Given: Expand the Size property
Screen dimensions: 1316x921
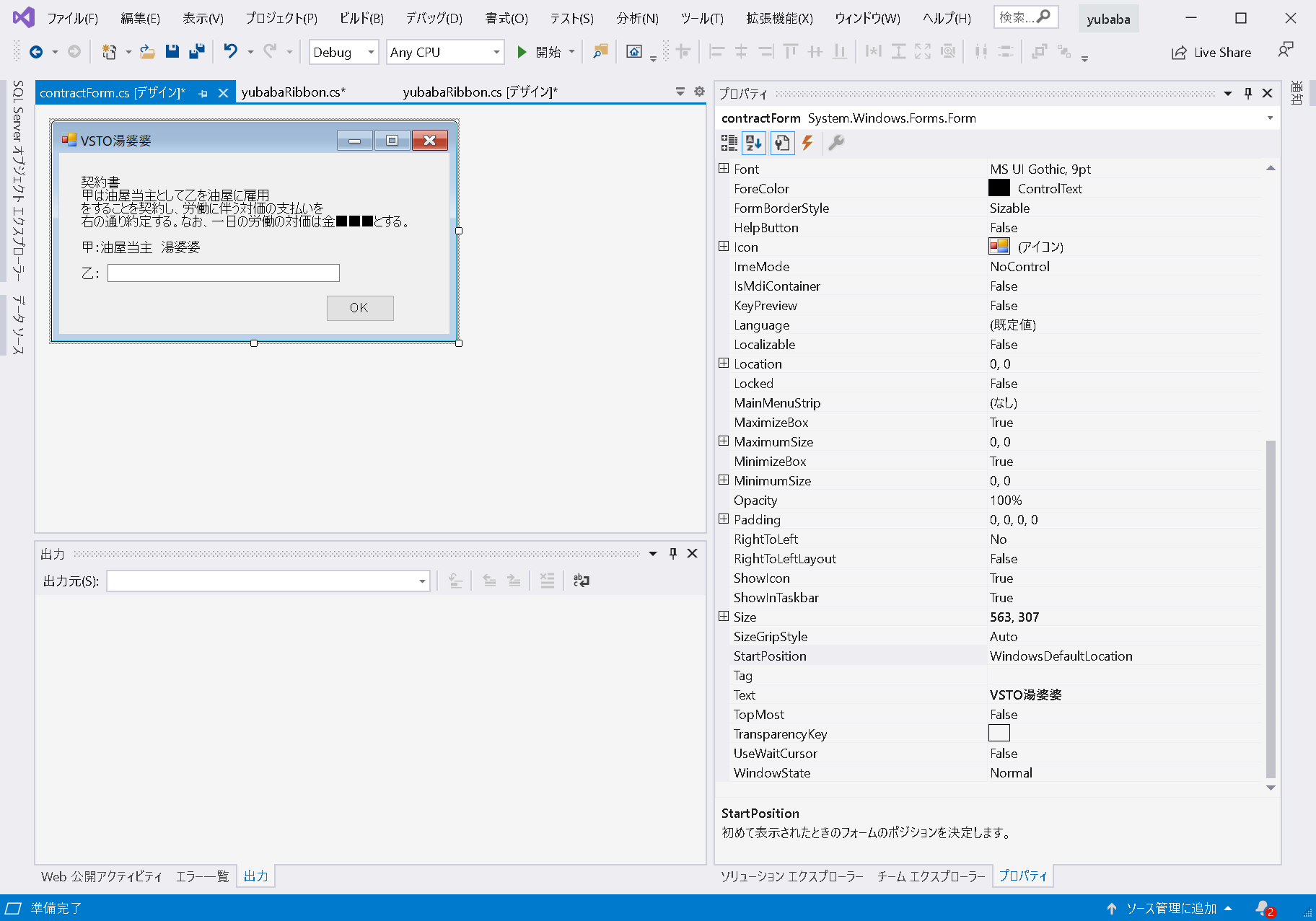Looking at the screenshot, I should (724, 617).
